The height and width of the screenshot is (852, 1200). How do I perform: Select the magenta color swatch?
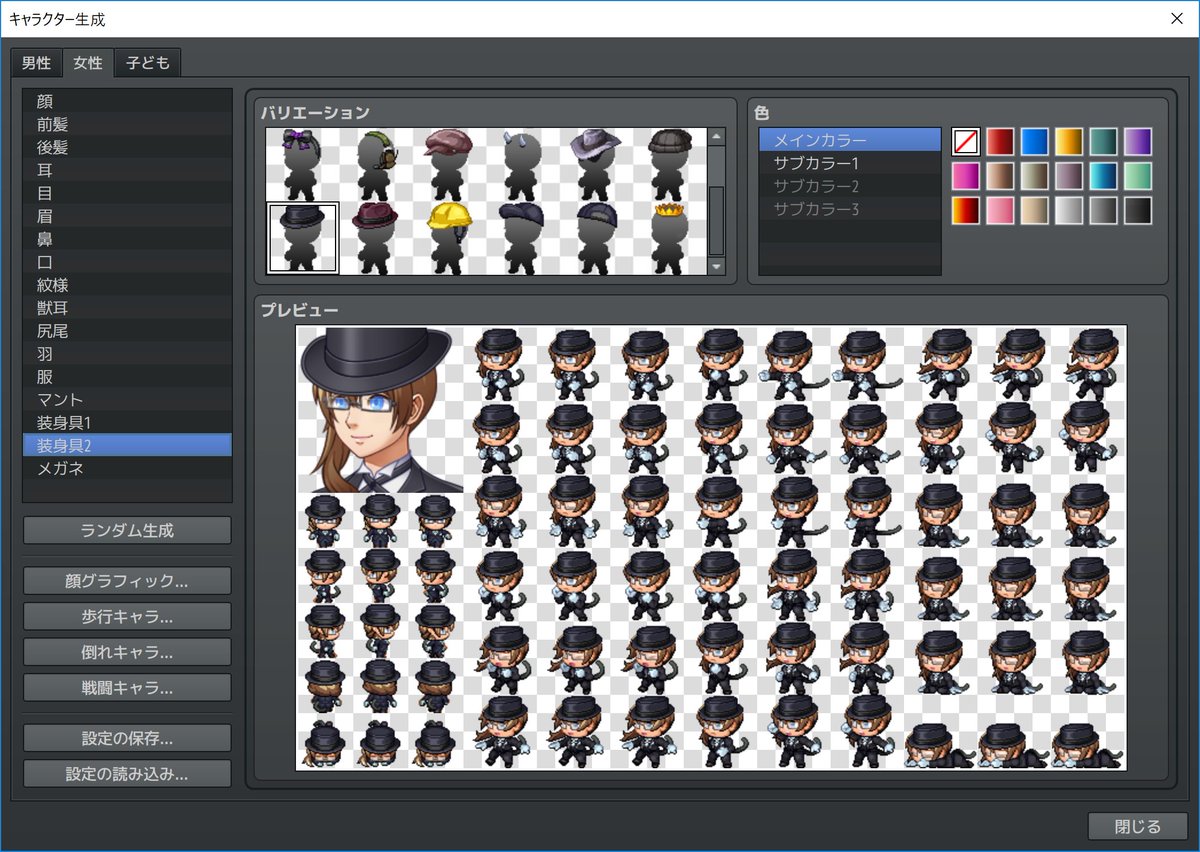click(x=966, y=176)
